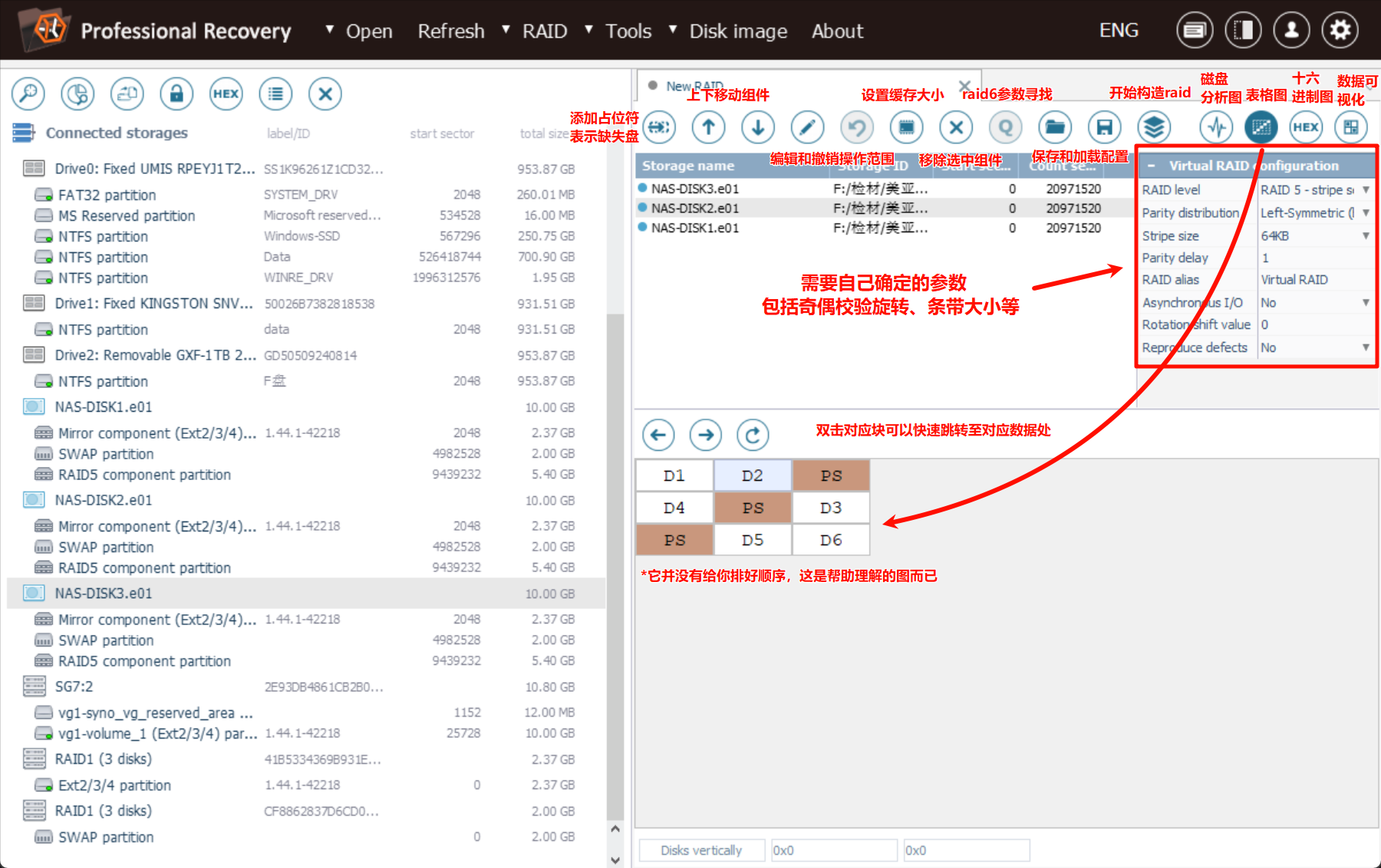Select NAS-DISK2.e01 in the left storage tree
The height and width of the screenshot is (868, 1381).
[104, 500]
